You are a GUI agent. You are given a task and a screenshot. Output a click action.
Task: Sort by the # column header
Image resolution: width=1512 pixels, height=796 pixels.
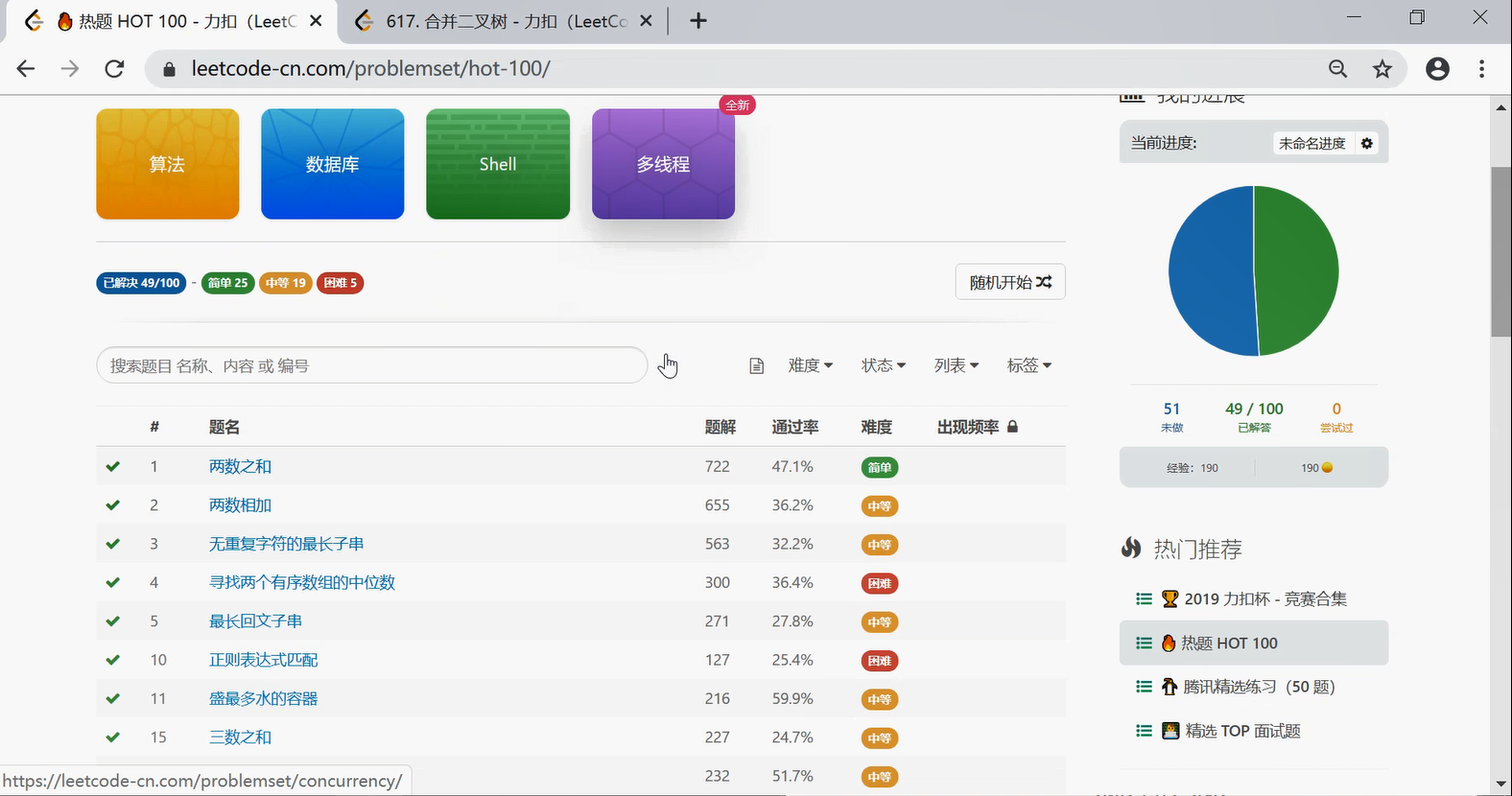pyautogui.click(x=154, y=427)
